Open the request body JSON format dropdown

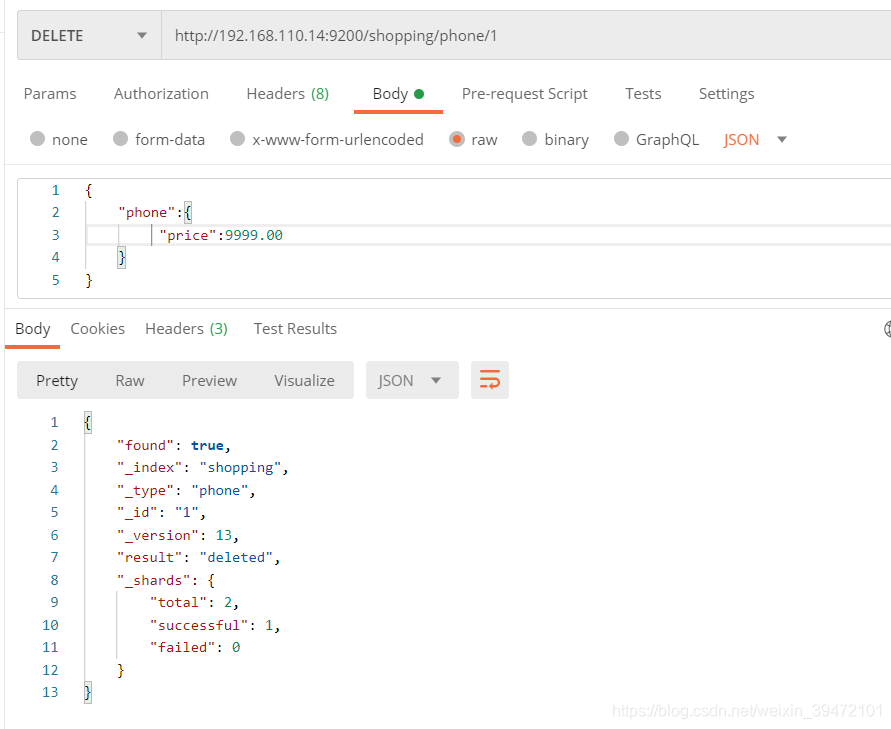pos(755,139)
